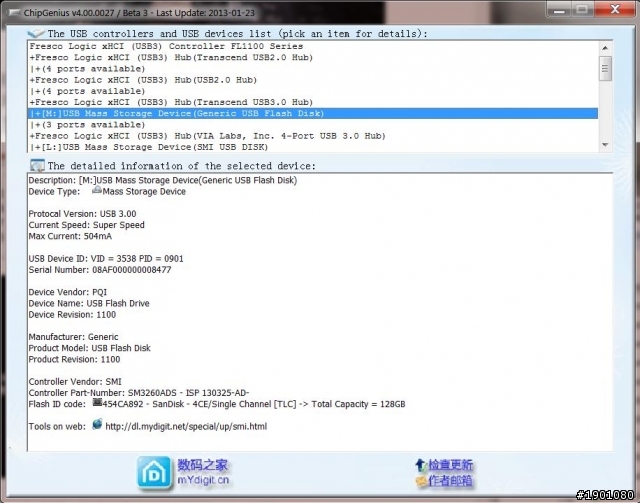Click the Controller Vendor: SMI line
The height and width of the screenshot is (503, 640).
pyautogui.click(x=75, y=382)
